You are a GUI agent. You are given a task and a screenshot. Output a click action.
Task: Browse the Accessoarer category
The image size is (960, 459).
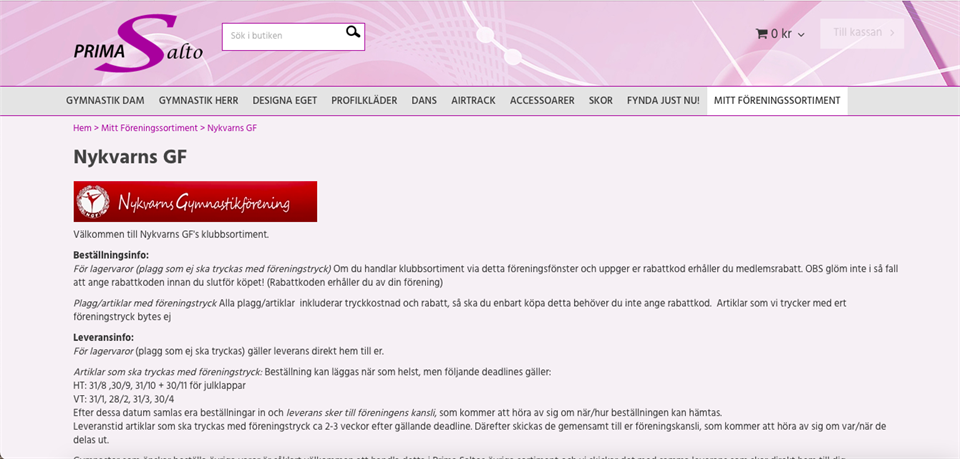pyautogui.click(x=542, y=101)
